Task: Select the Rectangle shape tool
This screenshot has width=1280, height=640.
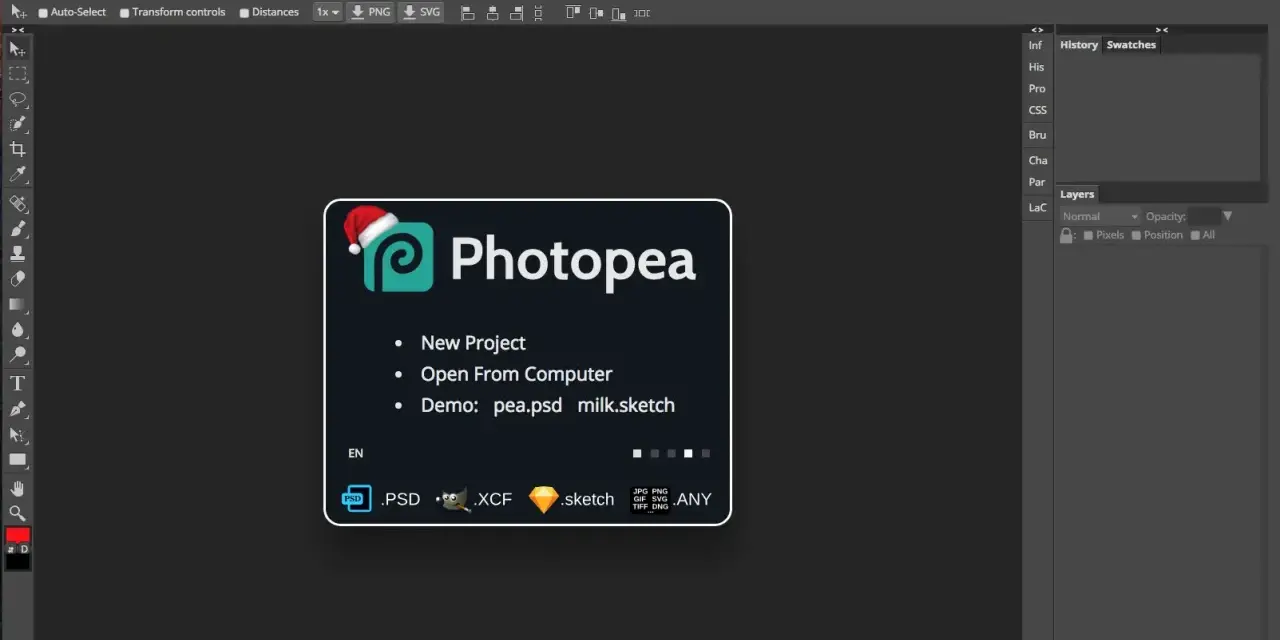Action: click(17, 460)
